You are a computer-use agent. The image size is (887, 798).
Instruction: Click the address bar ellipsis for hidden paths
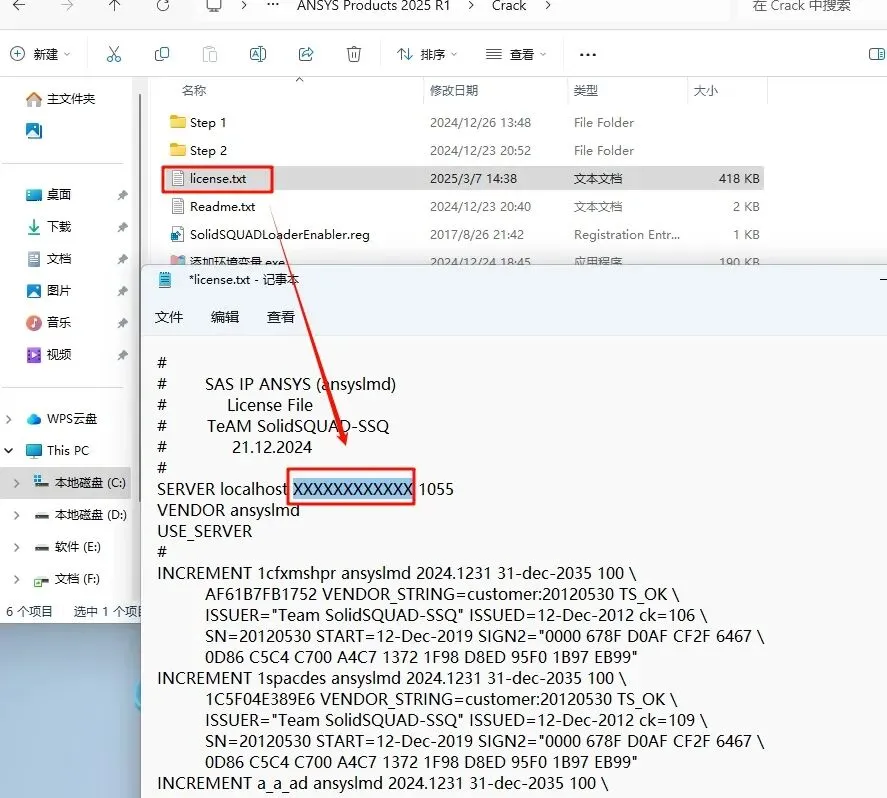(x=273, y=6)
